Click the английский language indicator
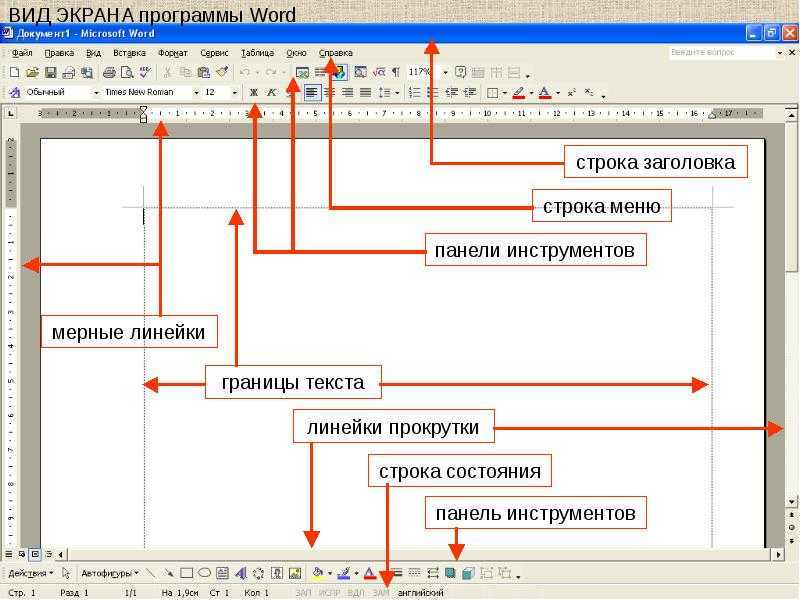Screen dimensions: 800x600 click(420, 592)
